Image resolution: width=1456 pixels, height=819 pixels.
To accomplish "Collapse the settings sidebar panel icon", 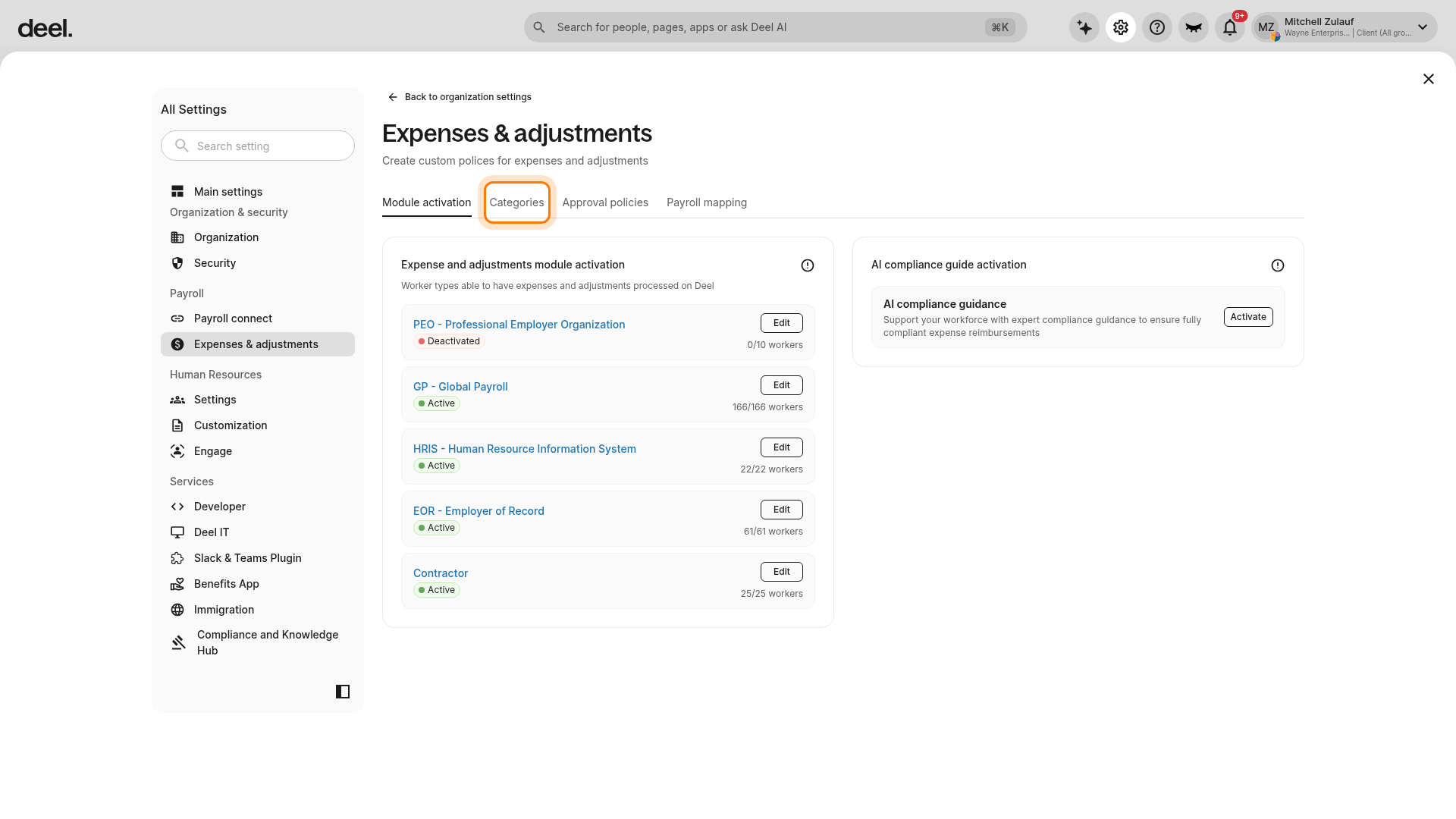I will point(343,692).
